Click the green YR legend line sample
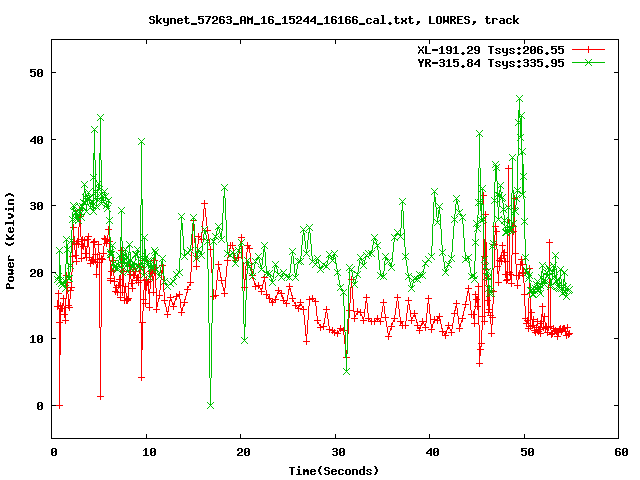This screenshot has height=480, width=640. [588, 62]
